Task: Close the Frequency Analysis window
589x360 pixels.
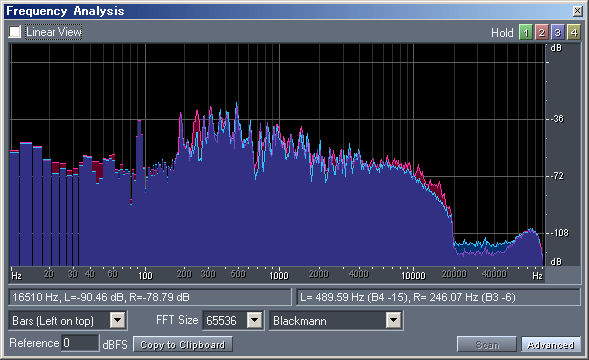Action: pos(578,11)
